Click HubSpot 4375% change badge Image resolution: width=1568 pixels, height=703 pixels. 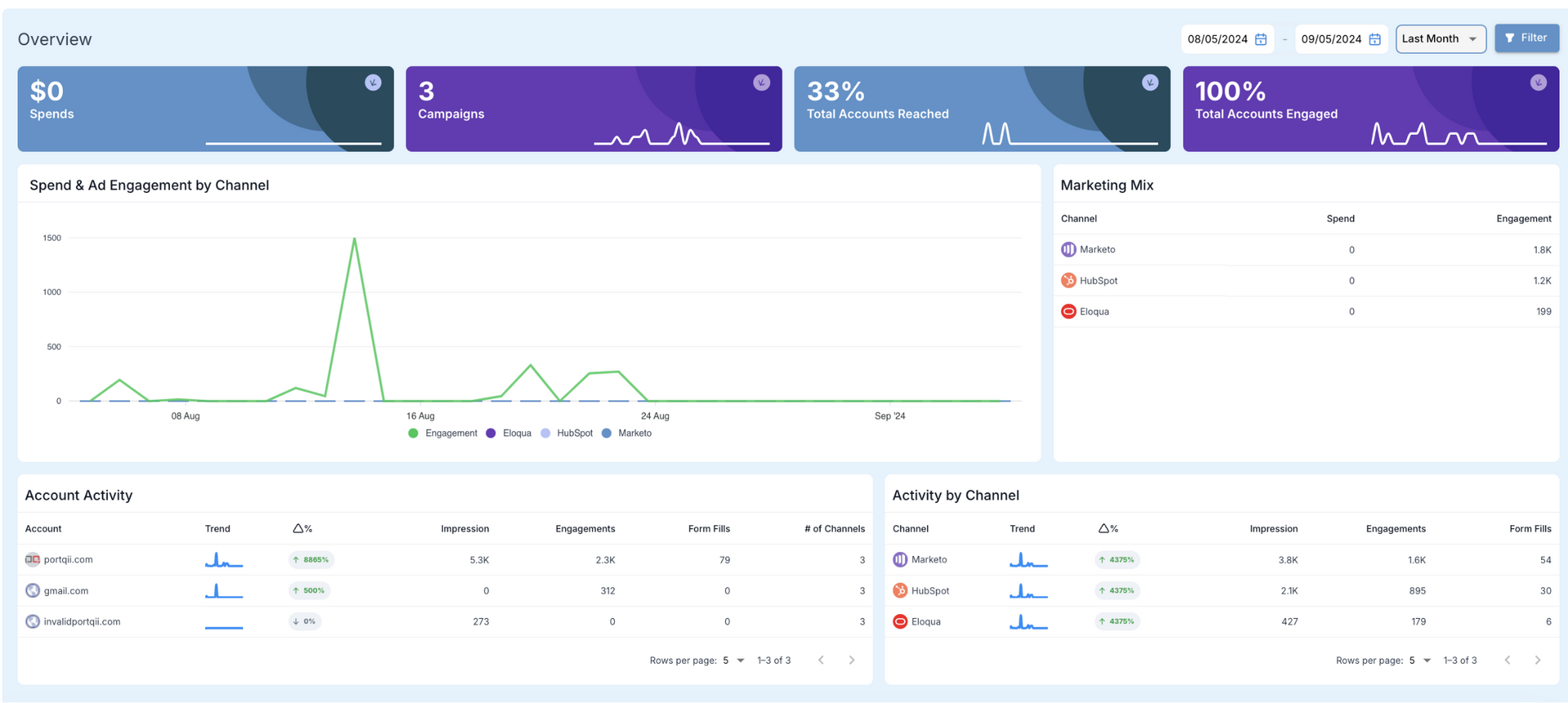pos(1117,591)
